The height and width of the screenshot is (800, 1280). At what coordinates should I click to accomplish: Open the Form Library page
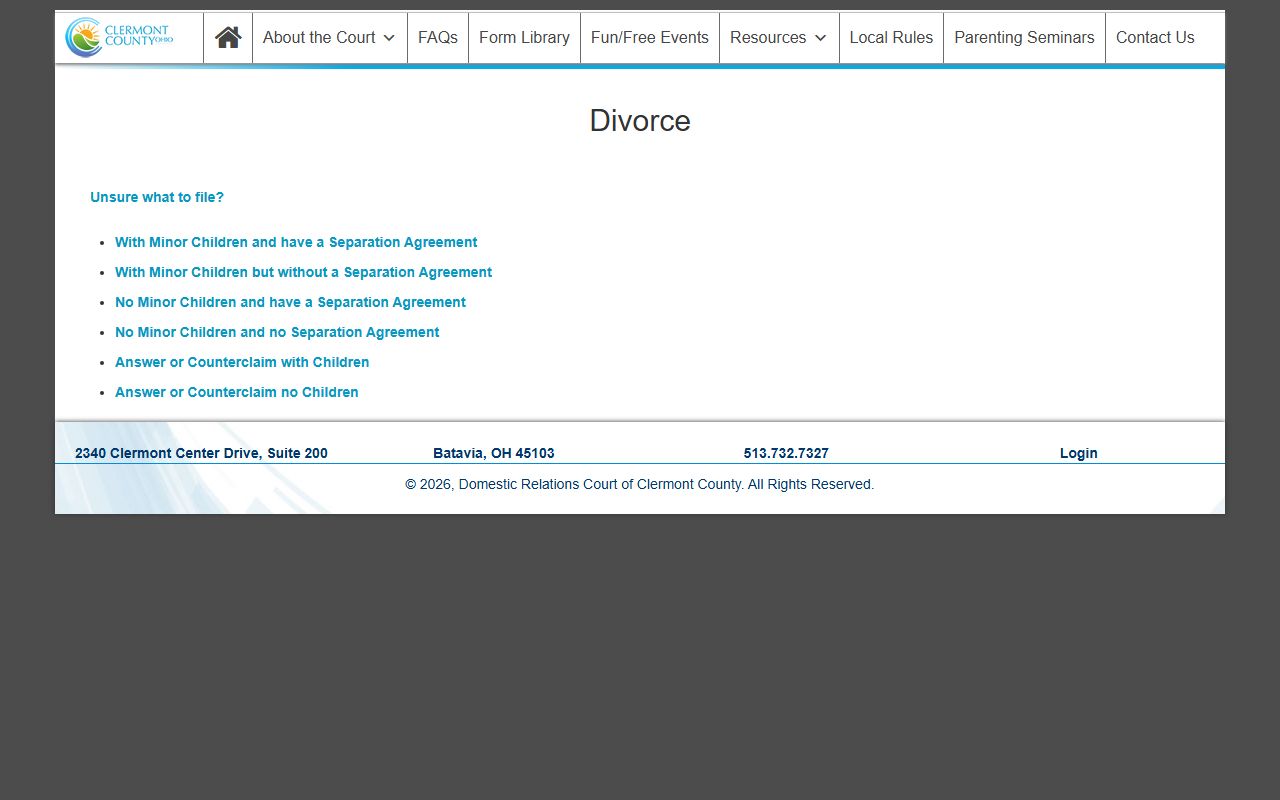coord(524,38)
